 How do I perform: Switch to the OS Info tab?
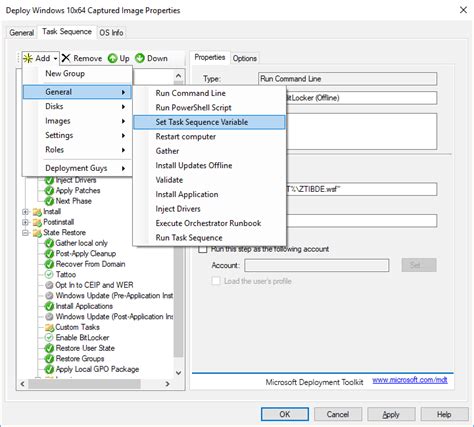[x=111, y=33]
